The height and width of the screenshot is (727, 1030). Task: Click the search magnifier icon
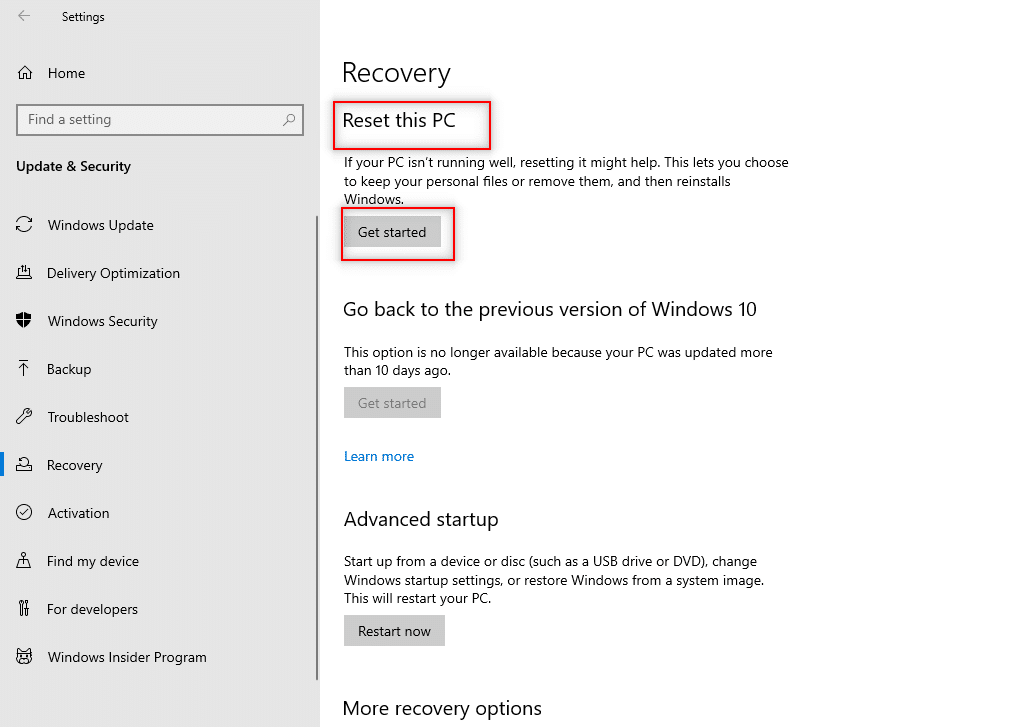click(289, 120)
